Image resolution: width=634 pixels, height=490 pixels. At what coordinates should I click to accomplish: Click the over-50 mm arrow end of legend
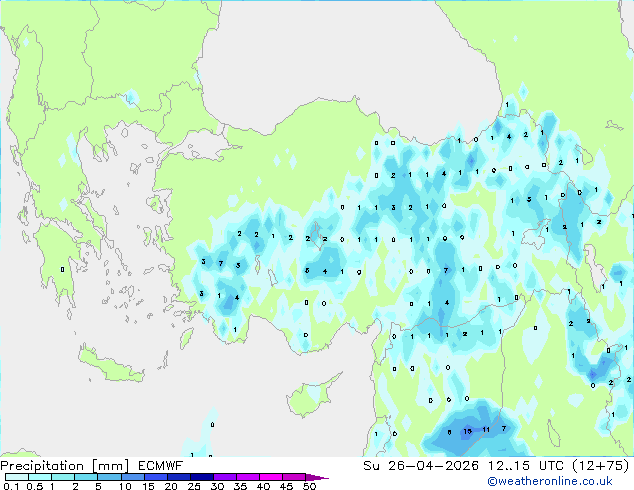317,477
